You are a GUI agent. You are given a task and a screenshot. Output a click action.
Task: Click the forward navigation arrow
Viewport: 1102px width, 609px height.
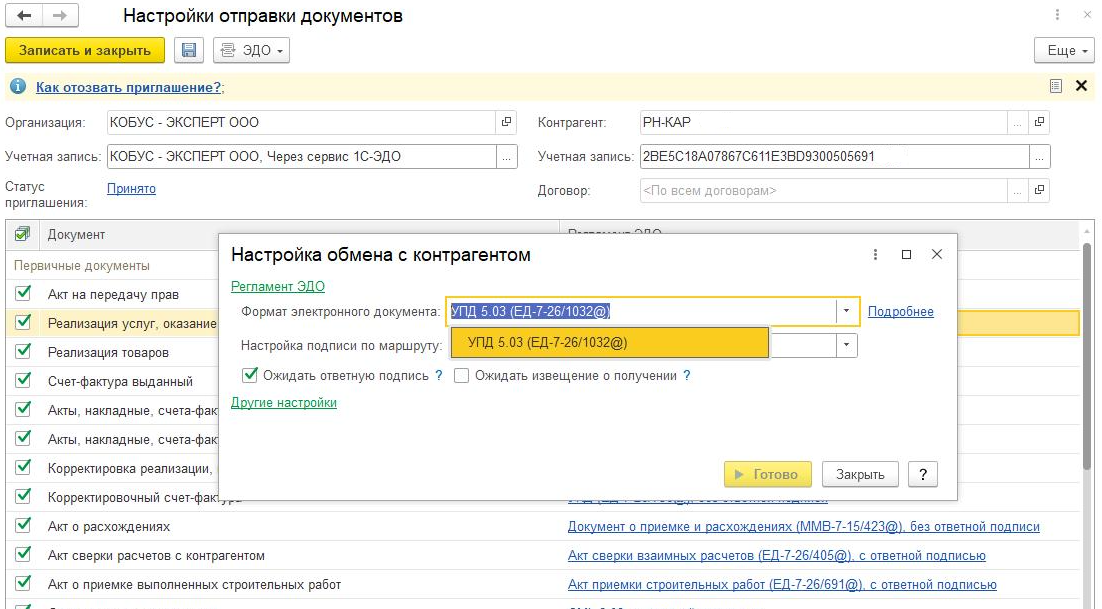(60, 17)
